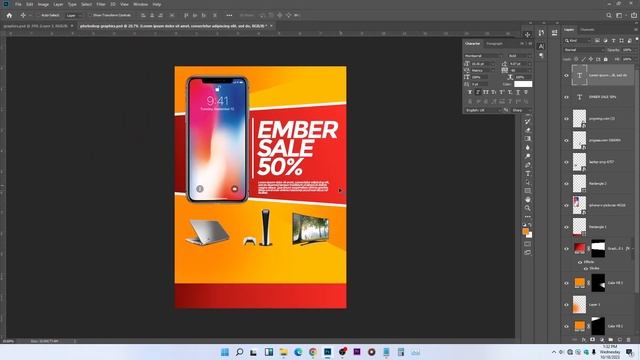Click Create new layer icon
Viewport: 640px width, 360px height.
pos(620,340)
